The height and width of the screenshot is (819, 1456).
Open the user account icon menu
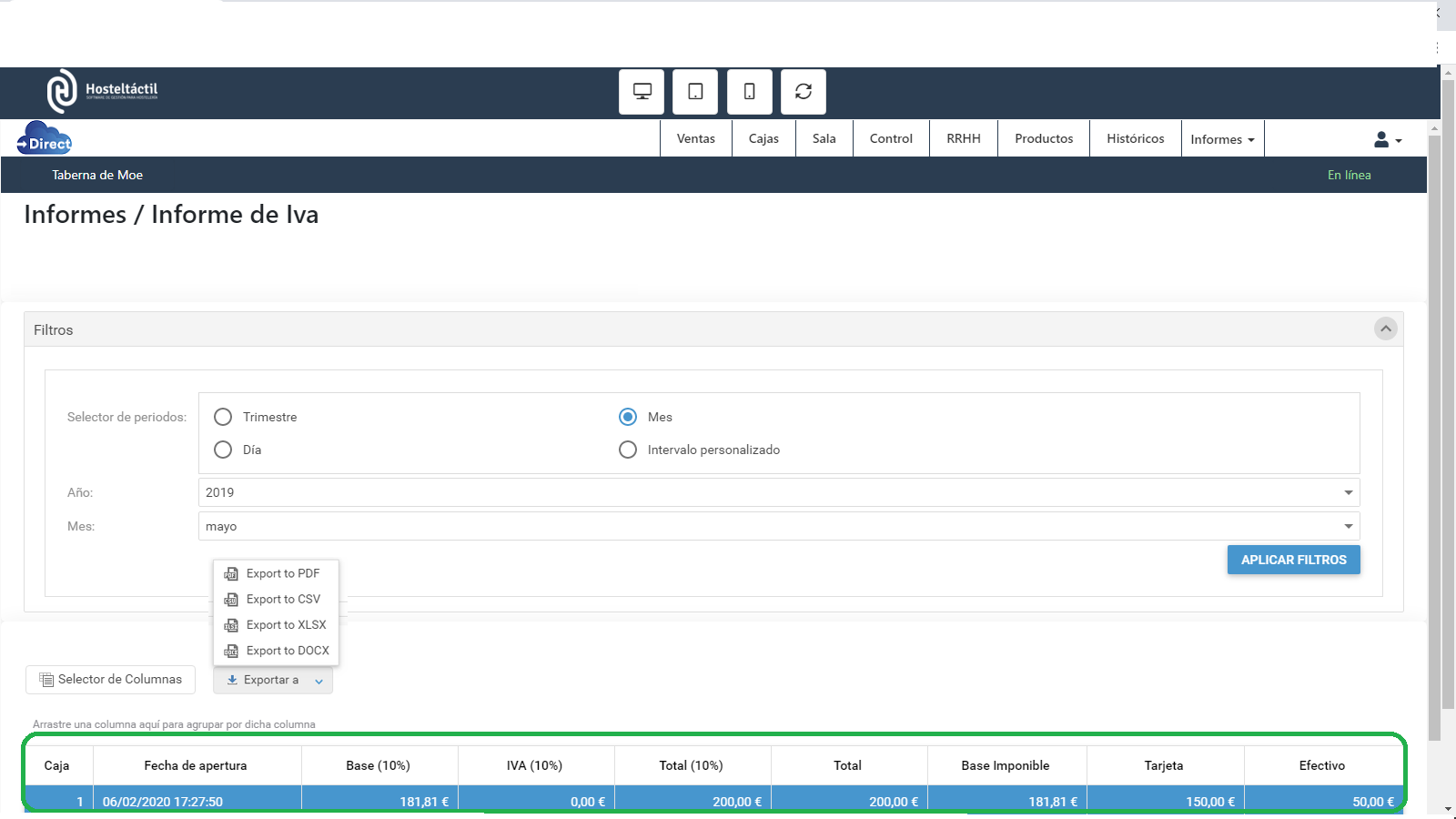[1387, 139]
